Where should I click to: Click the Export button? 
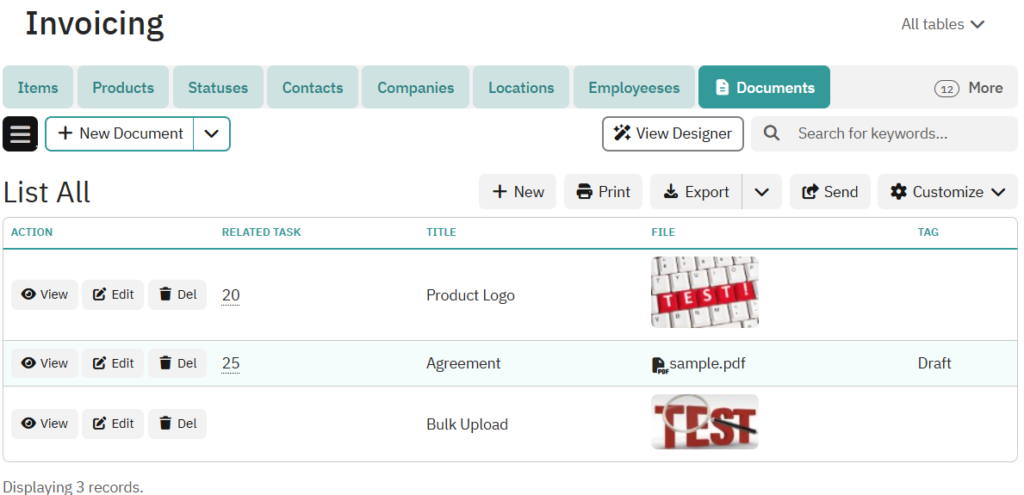[696, 192]
